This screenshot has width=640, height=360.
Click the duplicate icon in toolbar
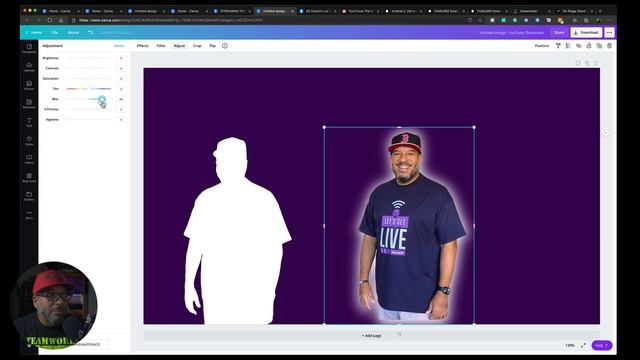tap(599, 46)
